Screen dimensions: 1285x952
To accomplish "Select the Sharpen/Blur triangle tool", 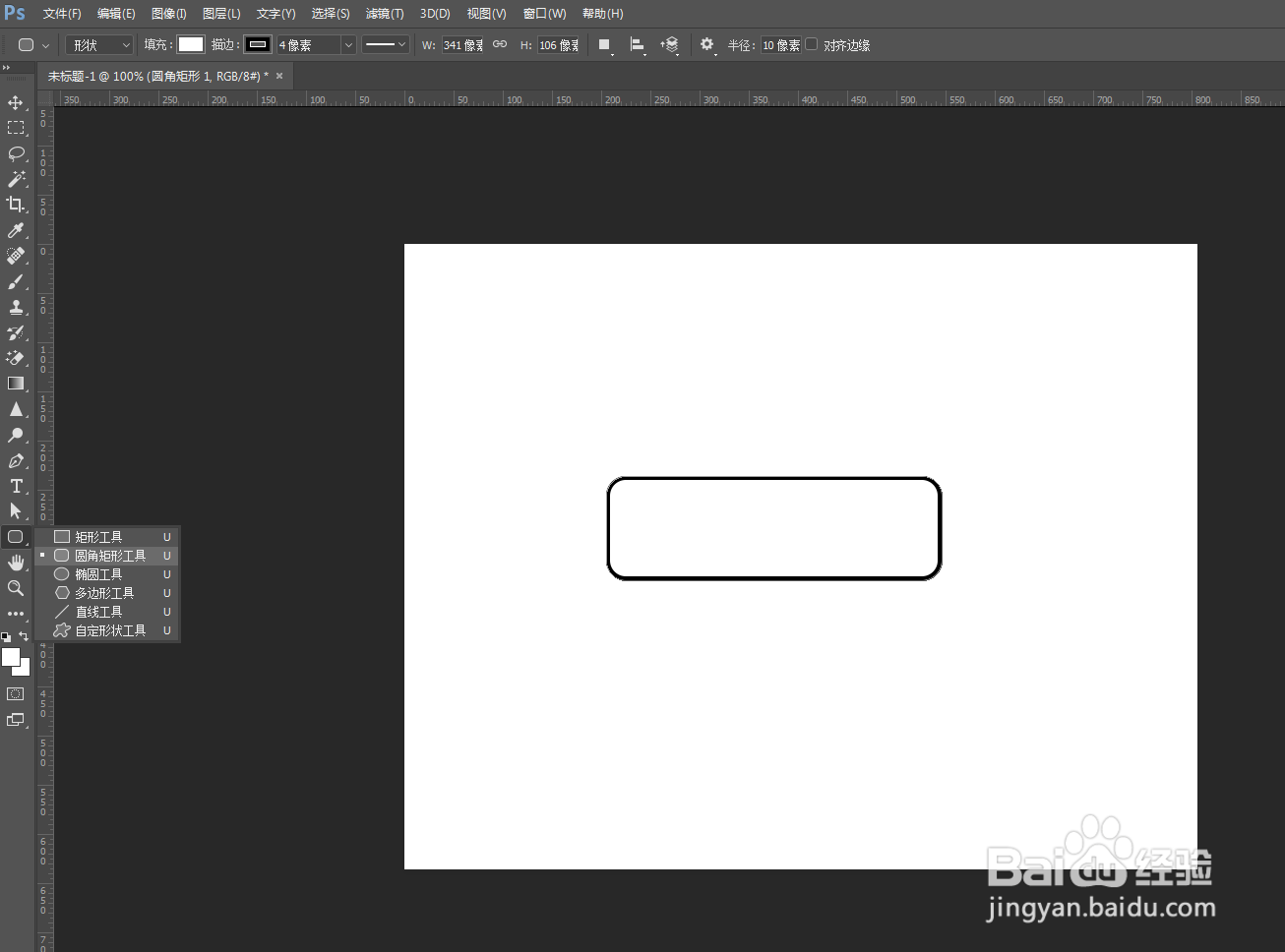I will (16, 409).
